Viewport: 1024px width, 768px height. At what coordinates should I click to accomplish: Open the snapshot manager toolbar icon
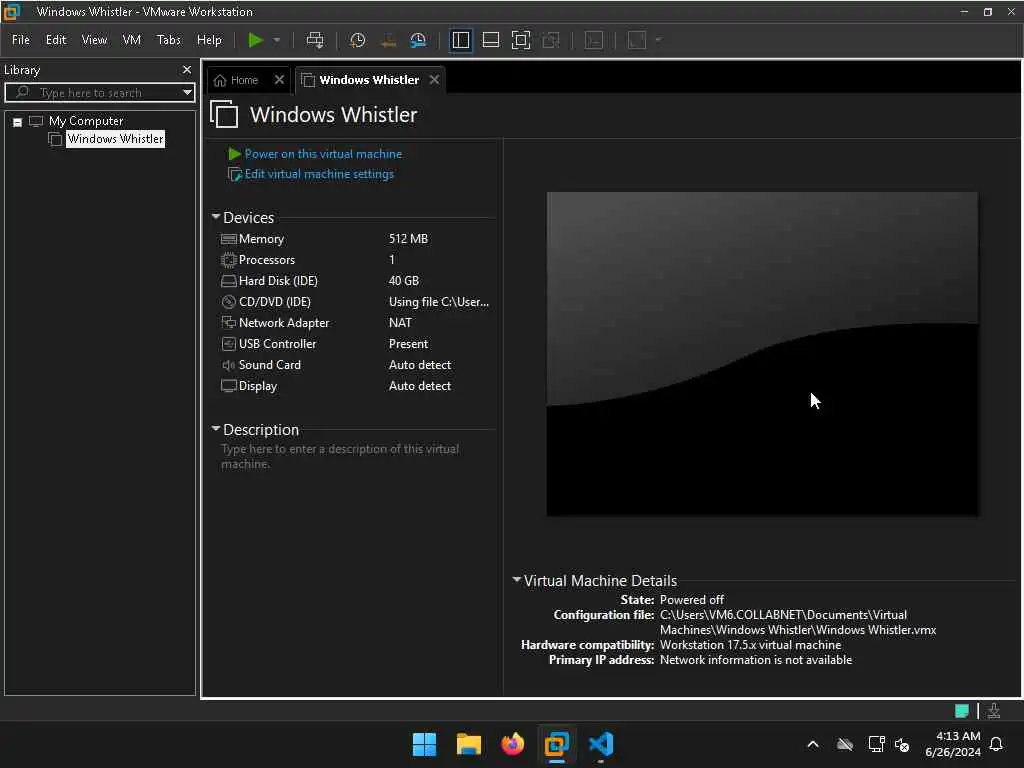pos(418,40)
